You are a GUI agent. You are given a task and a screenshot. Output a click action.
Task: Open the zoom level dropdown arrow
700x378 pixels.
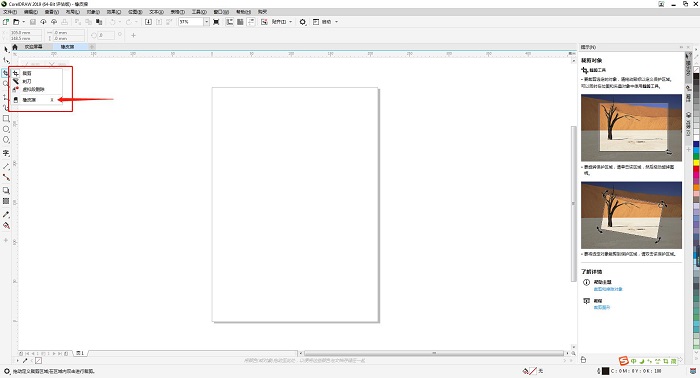[206, 22]
